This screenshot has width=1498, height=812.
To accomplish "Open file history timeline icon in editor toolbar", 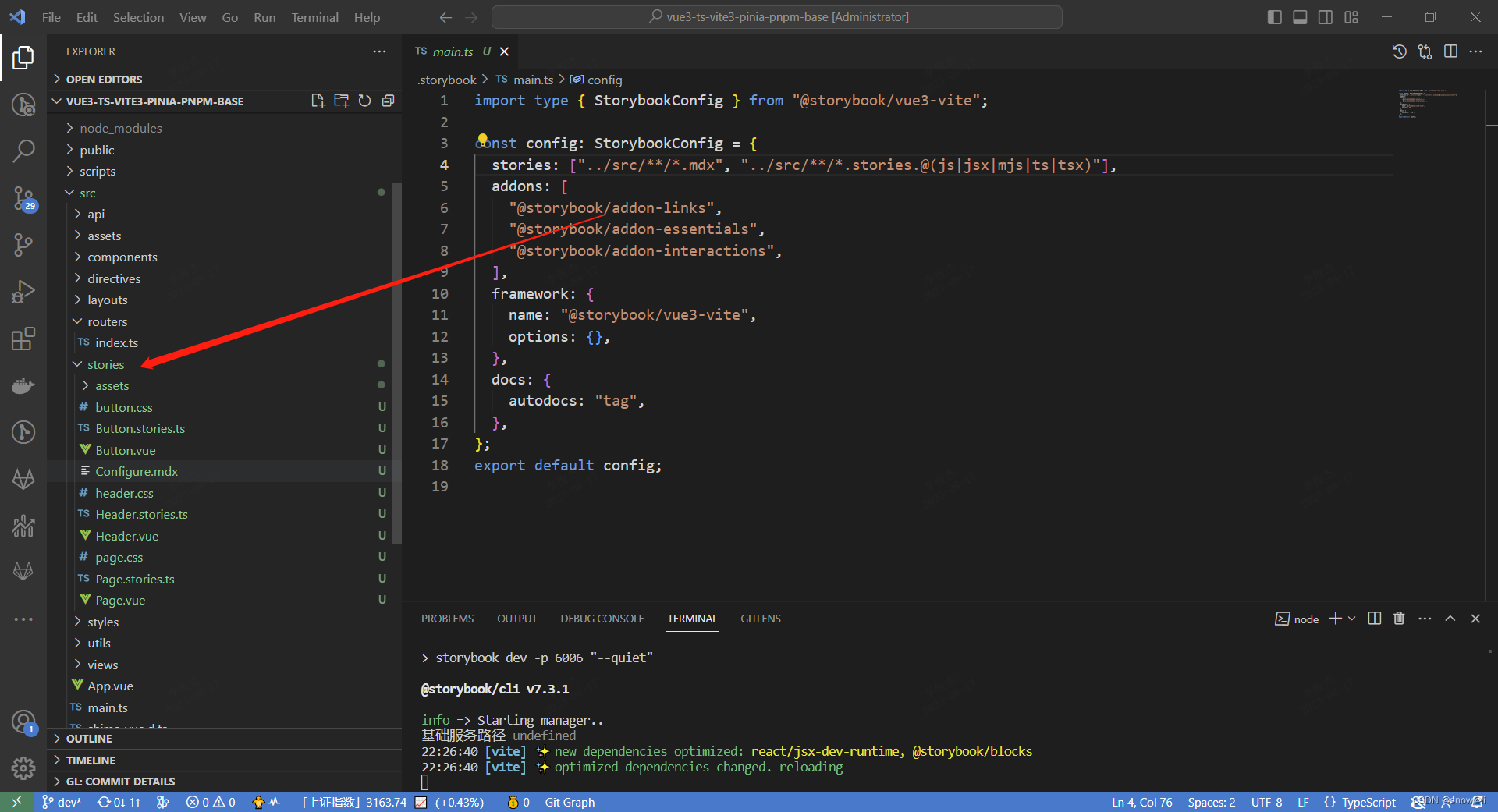I will (x=1400, y=51).
